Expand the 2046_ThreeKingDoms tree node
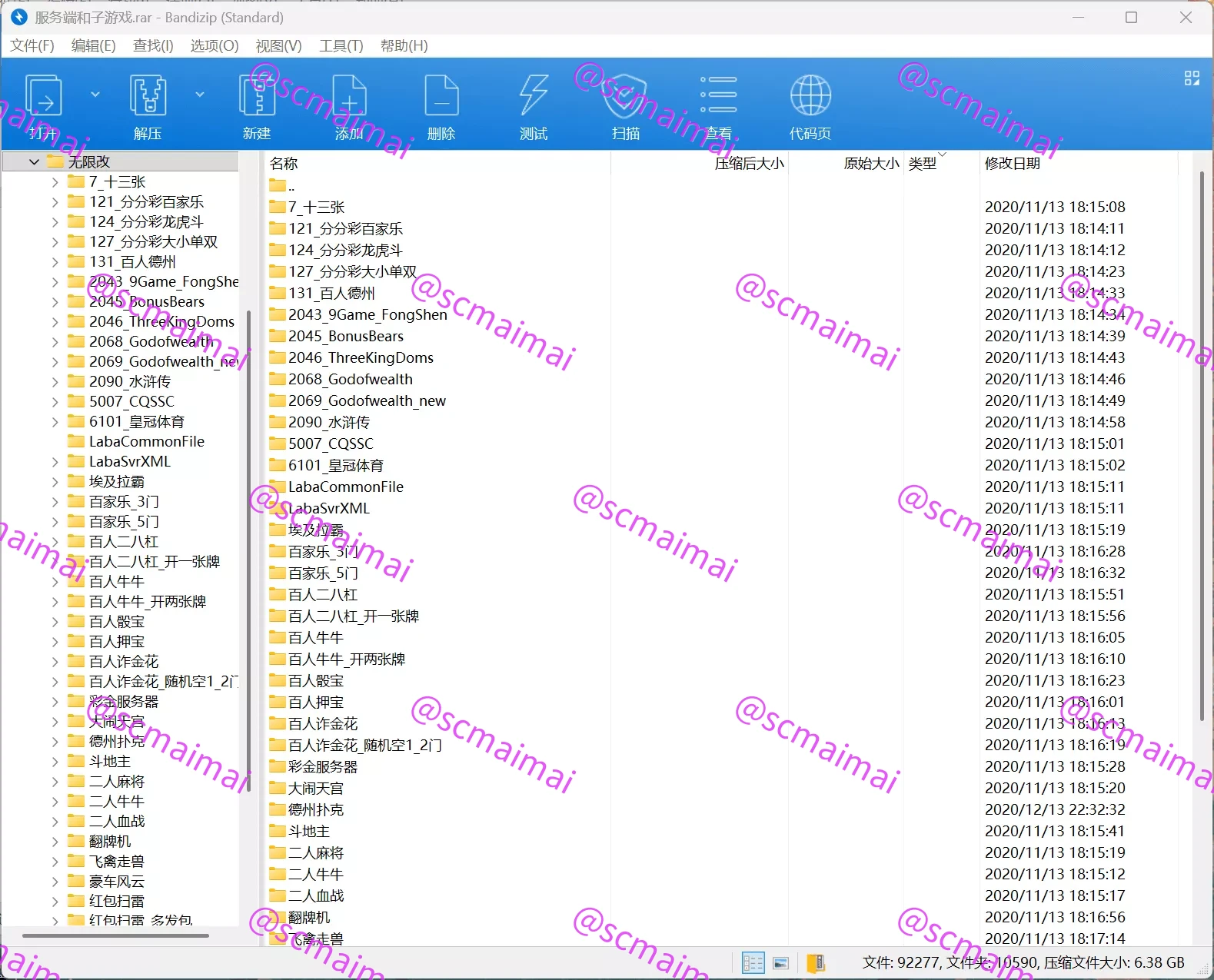The width and height of the screenshot is (1214, 980). tap(55, 322)
